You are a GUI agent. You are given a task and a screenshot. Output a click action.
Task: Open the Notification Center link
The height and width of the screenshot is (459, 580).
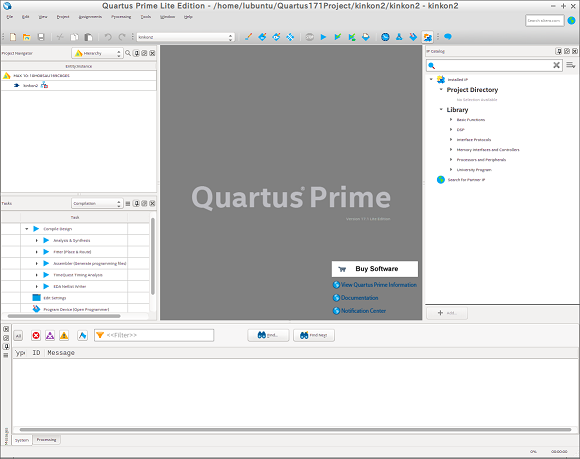tap(359, 311)
